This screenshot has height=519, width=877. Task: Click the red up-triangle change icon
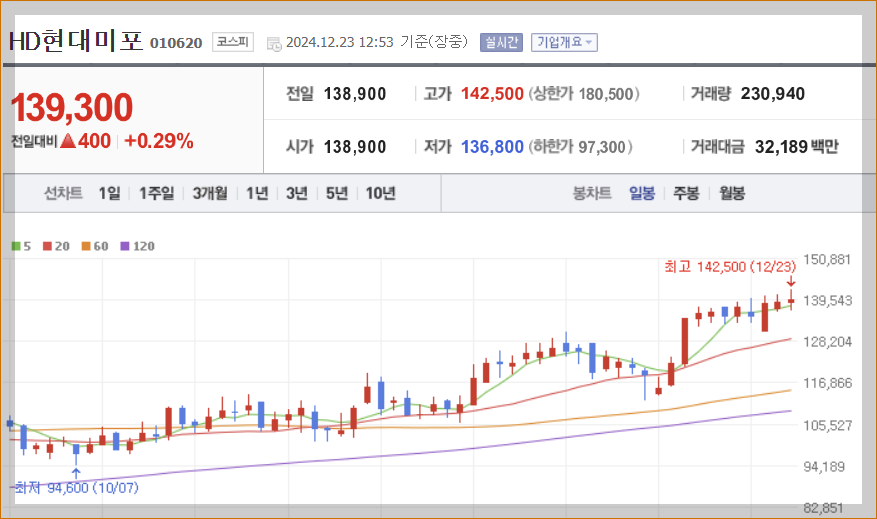pyautogui.click(x=68, y=141)
